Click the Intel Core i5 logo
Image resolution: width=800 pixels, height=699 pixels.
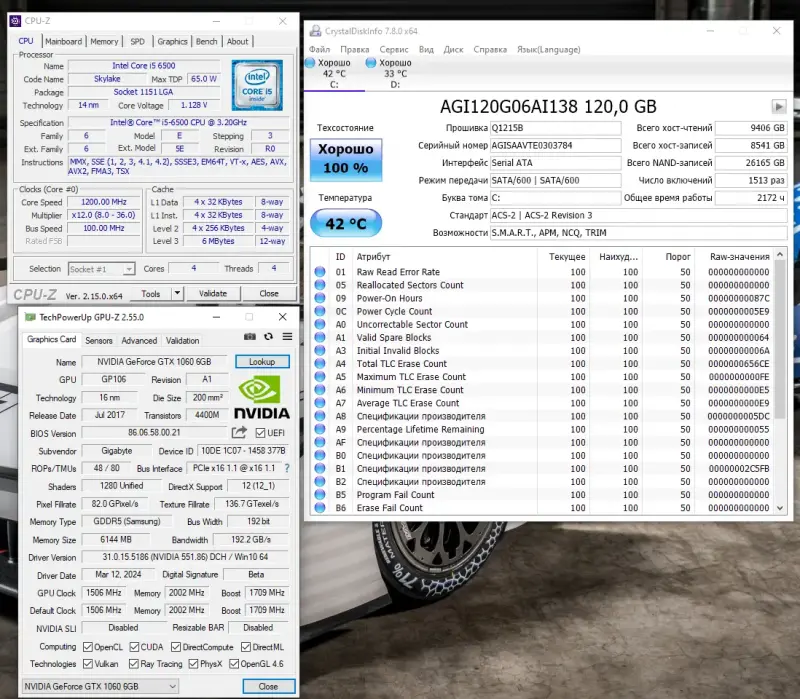point(257,85)
